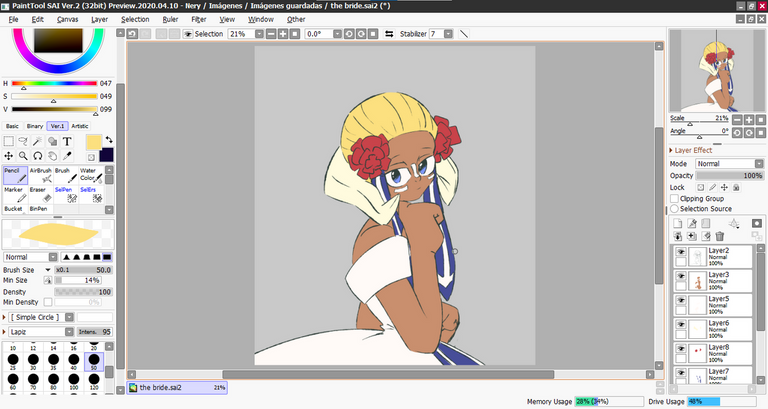Open the brush blending mode Normal dropdown
This screenshot has height=409, width=768.
(53, 257)
